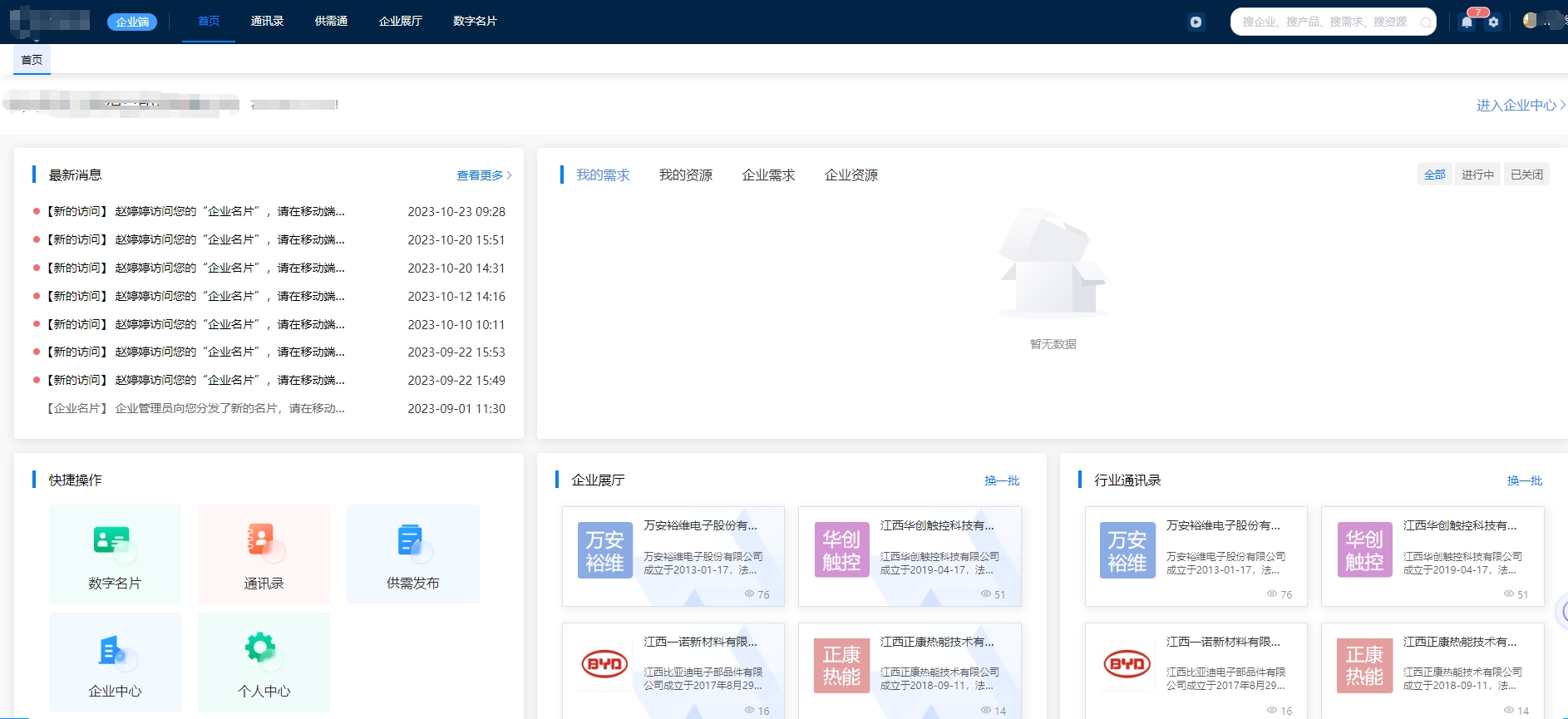Viewport: 1568px width, 719px height.
Task: Open 万安裕维电子股份 title in 行业通讯录
Action: pos(1223,526)
